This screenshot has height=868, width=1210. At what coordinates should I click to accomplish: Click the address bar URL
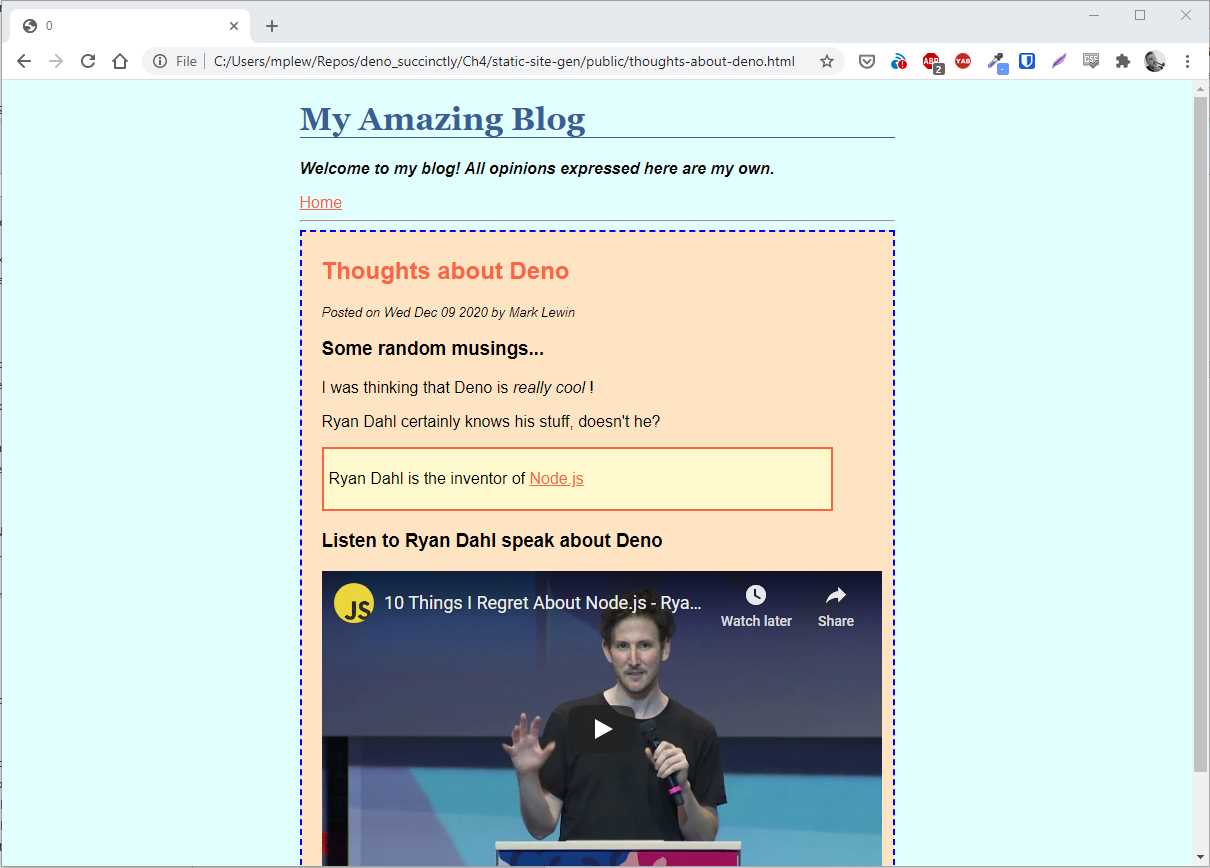click(504, 61)
